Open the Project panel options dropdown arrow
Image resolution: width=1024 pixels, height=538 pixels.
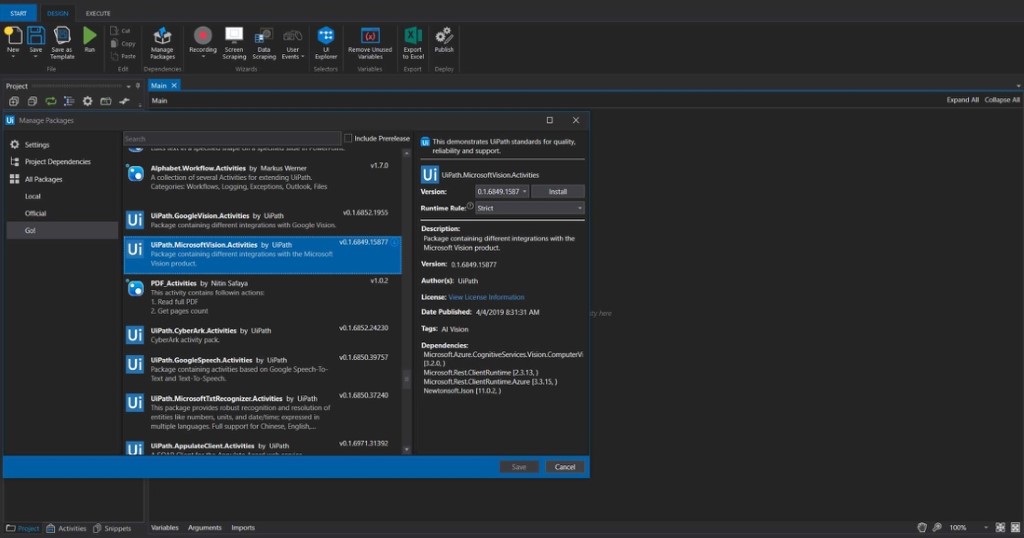point(129,86)
